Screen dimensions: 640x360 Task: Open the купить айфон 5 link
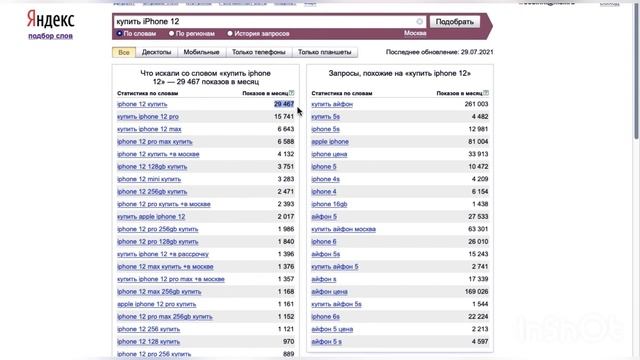[x=335, y=267]
